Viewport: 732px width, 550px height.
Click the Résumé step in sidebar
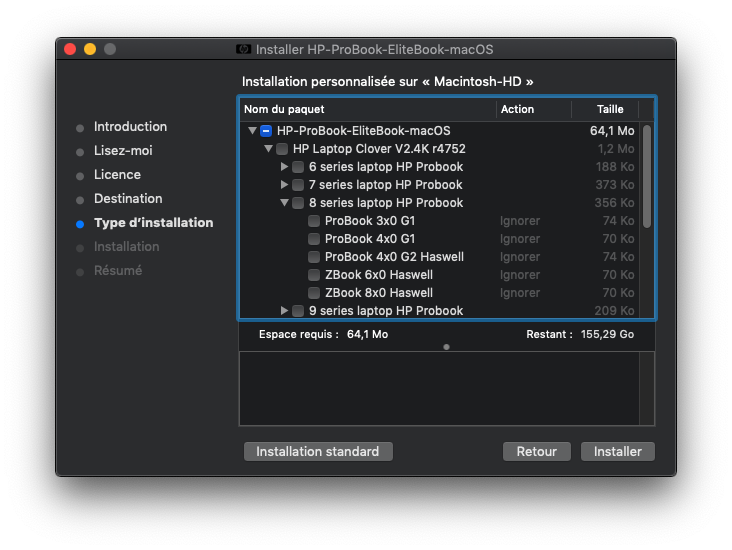click(118, 271)
